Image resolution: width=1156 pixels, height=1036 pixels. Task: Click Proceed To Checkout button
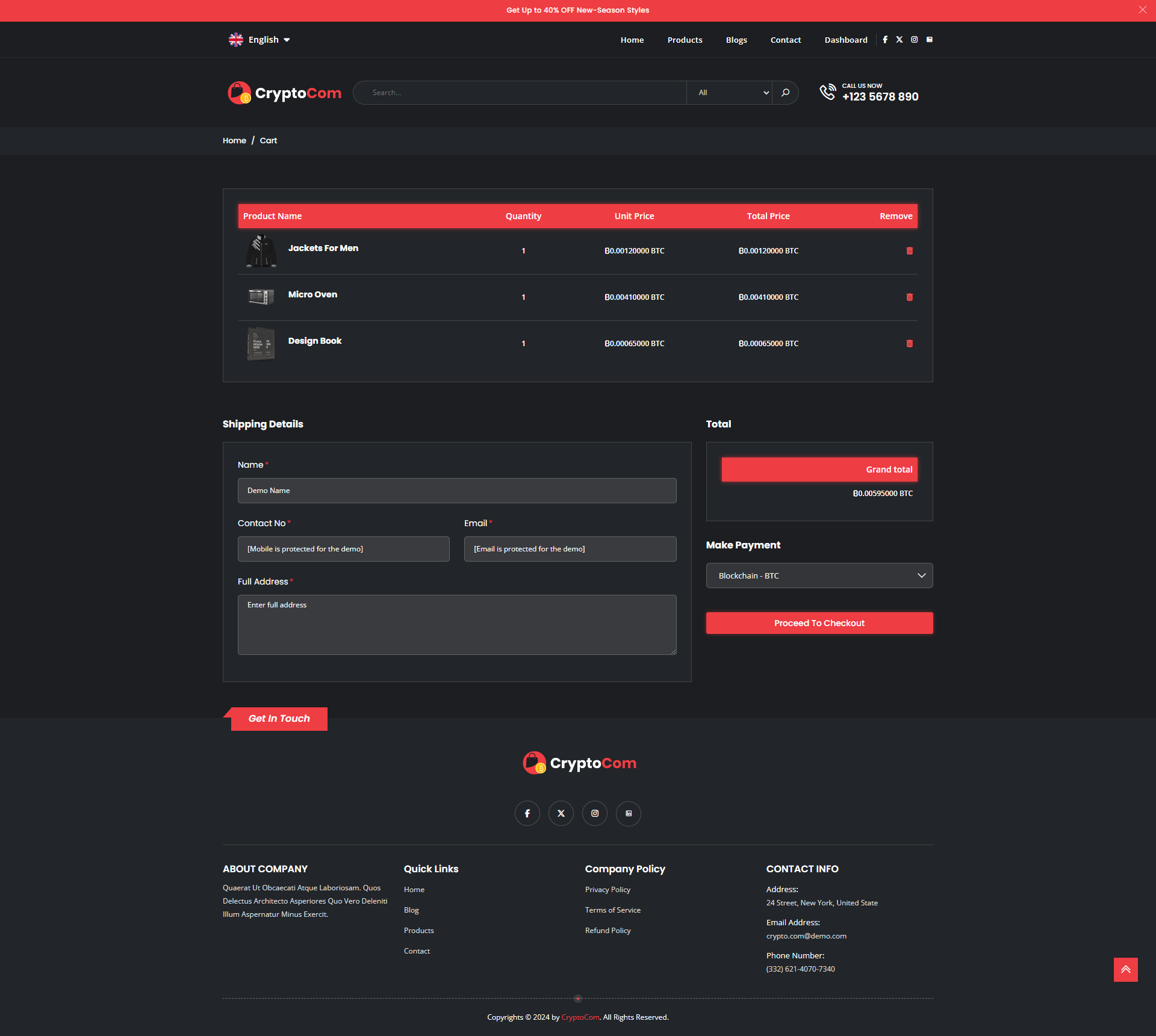tap(819, 623)
